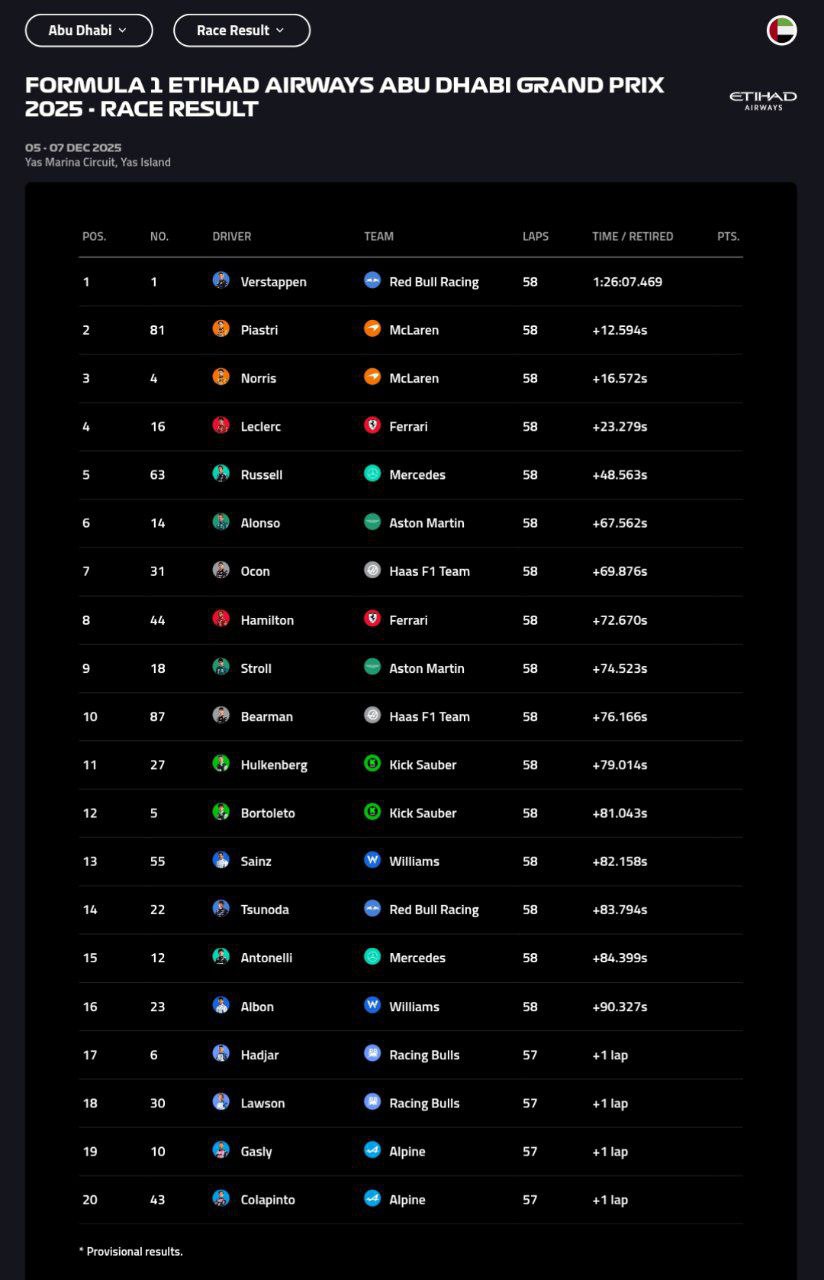Viewport: 824px width, 1280px height.
Task: Select the Red Bull Racing link for Tsunoda
Action: [x=433, y=909]
